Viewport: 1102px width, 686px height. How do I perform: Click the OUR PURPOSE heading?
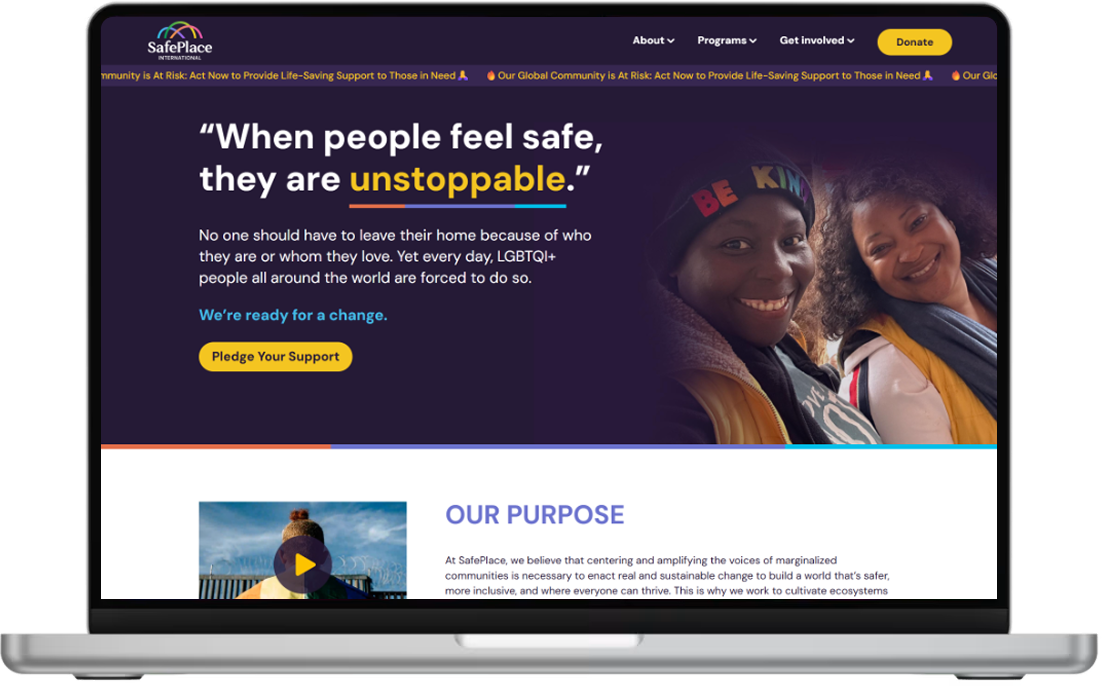pyautogui.click(x=535, y=515)
